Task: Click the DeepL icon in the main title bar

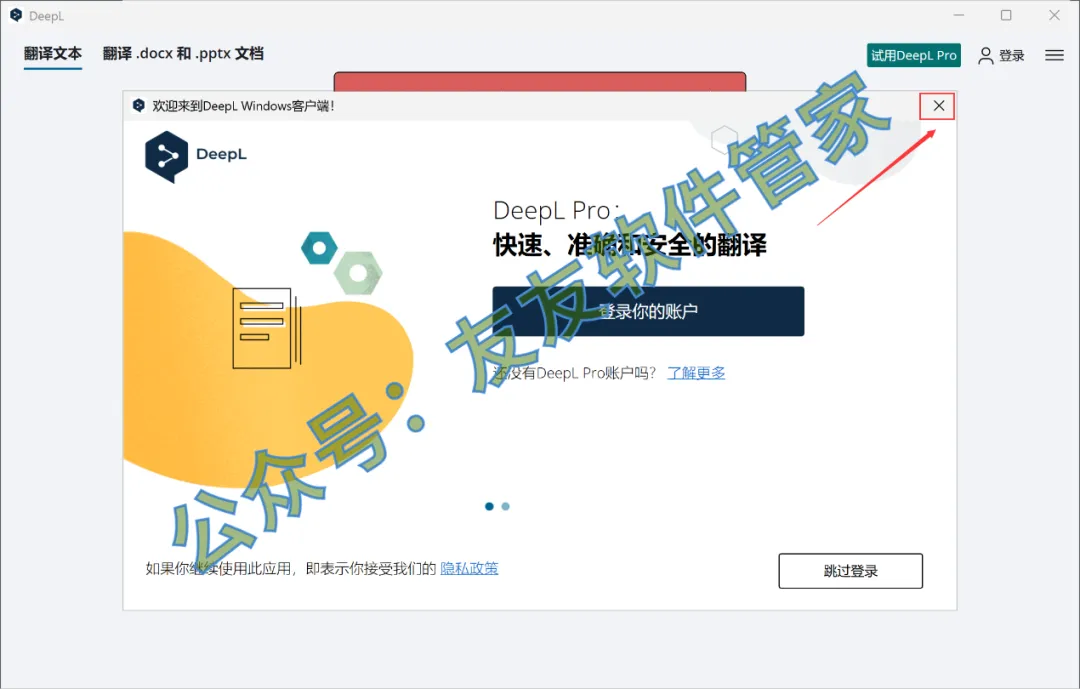Action: tap(16, 15)
